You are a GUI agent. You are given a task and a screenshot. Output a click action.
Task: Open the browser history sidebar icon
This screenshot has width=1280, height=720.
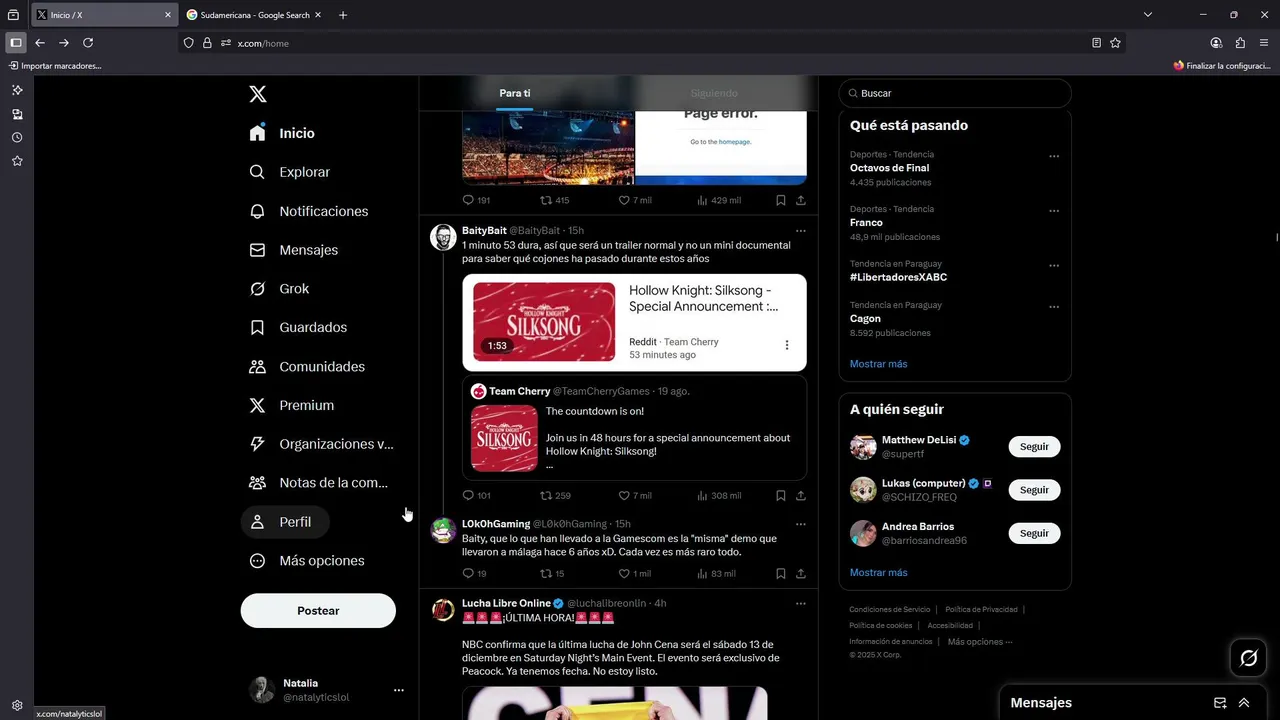click(x=17, y=137)
